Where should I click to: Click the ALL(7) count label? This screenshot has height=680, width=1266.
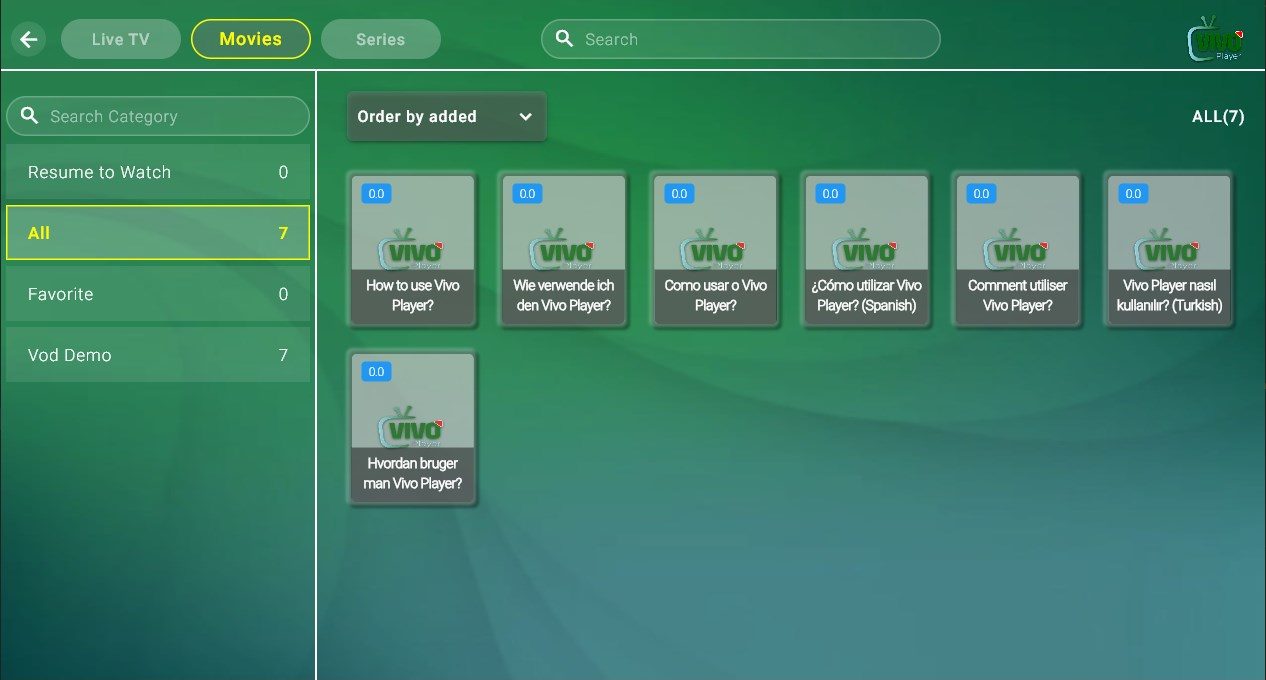1218,116
